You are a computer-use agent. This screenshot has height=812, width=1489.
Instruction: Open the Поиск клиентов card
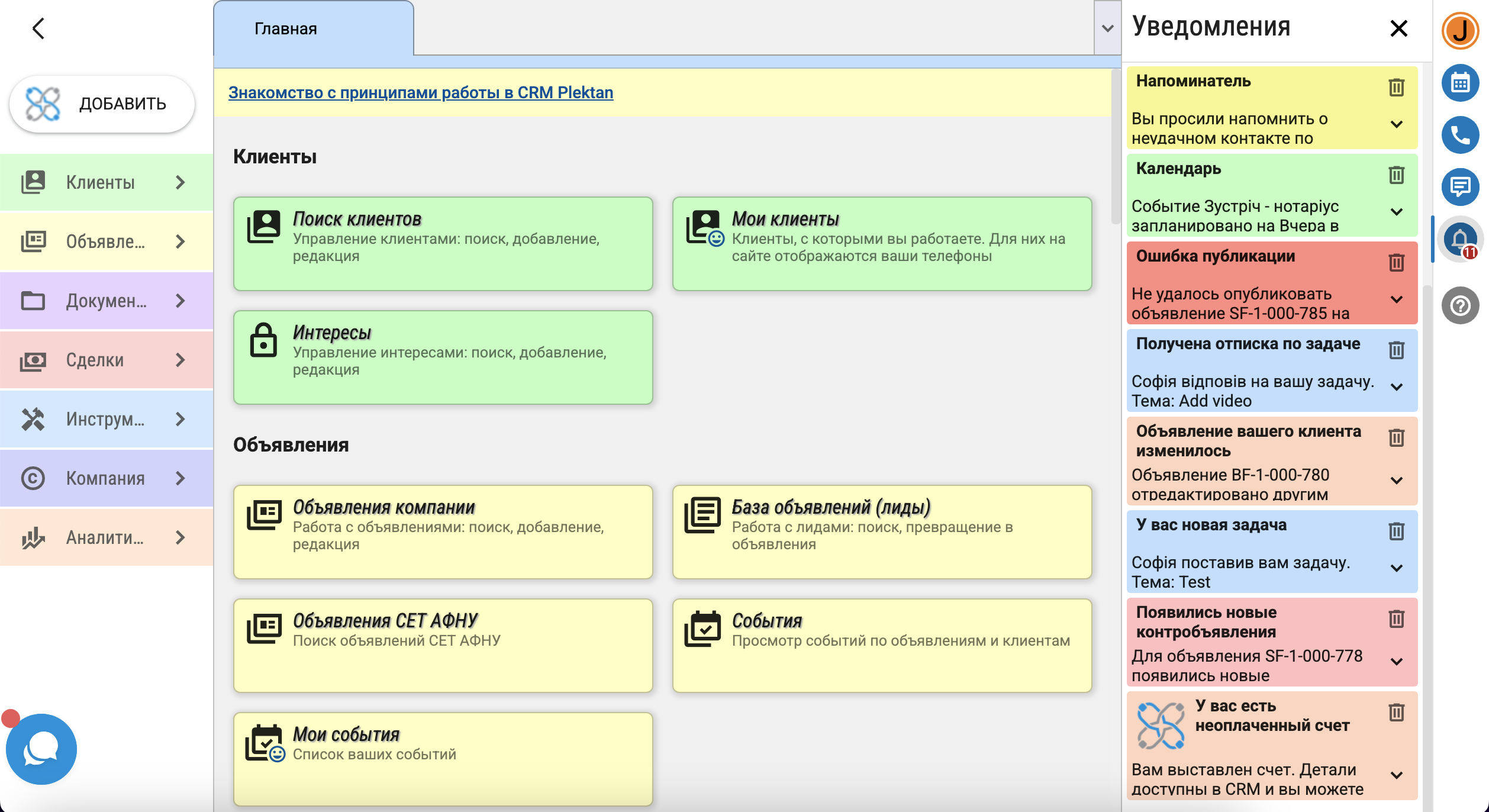pyautogui.click(x=443, y=244)
